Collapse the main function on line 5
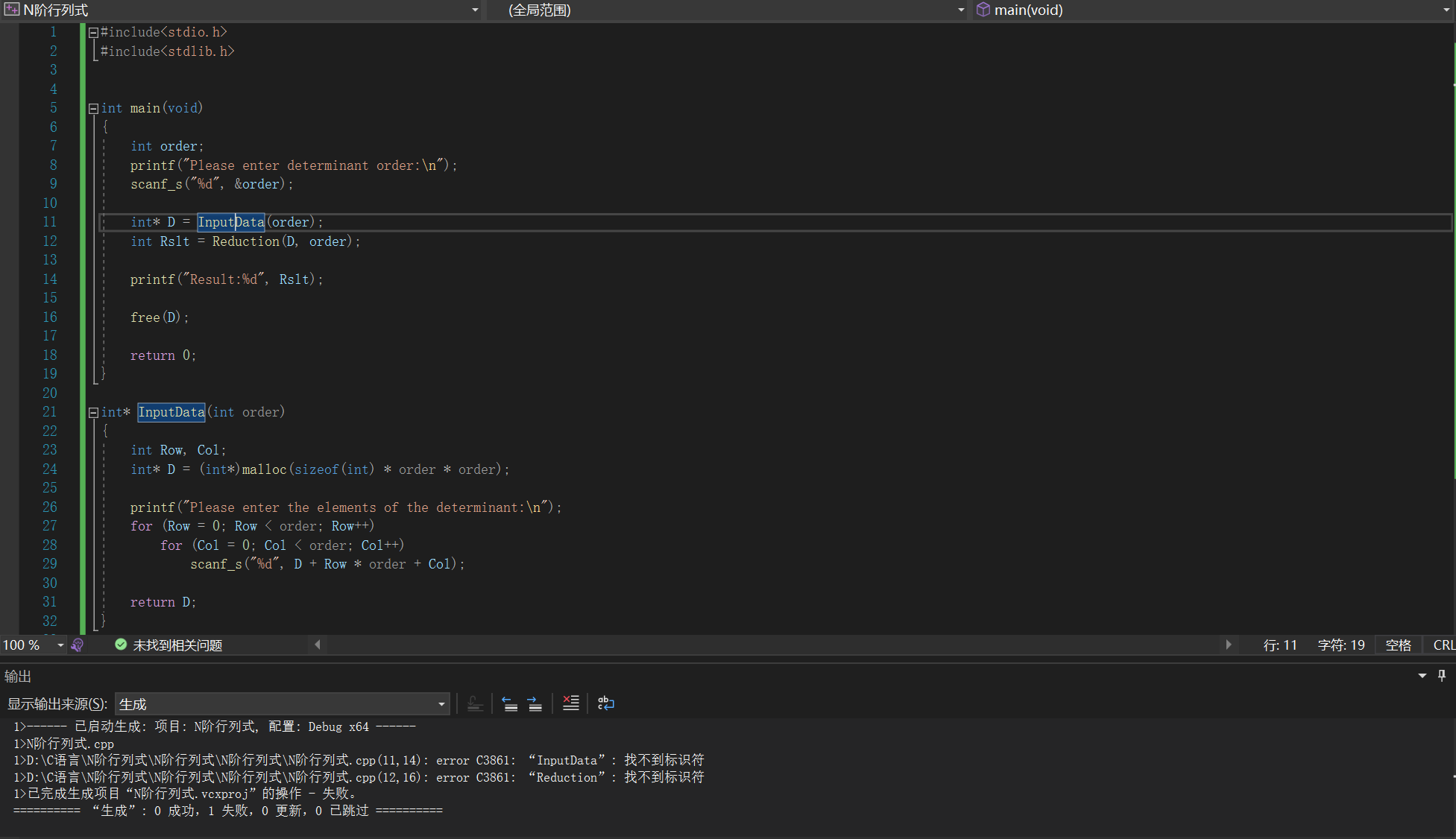 coord(93,108)
